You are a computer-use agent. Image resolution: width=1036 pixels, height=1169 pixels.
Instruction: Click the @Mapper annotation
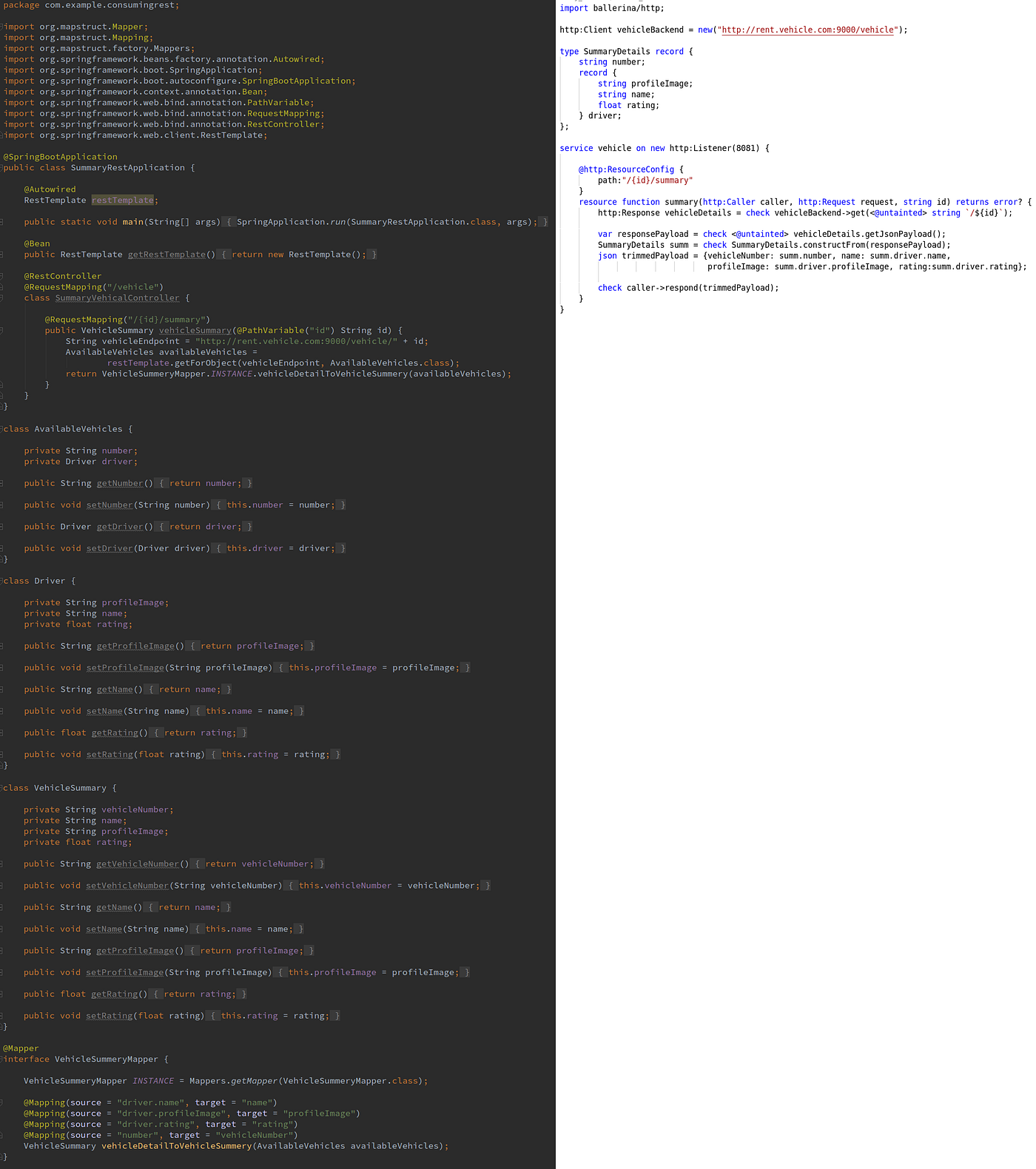(x=21, y=1048)
